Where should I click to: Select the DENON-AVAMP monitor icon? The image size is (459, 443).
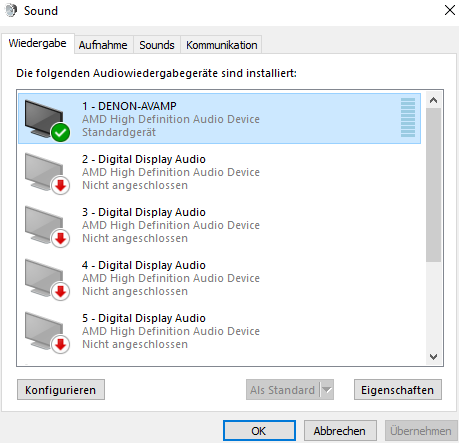click(x=44, y=118)
